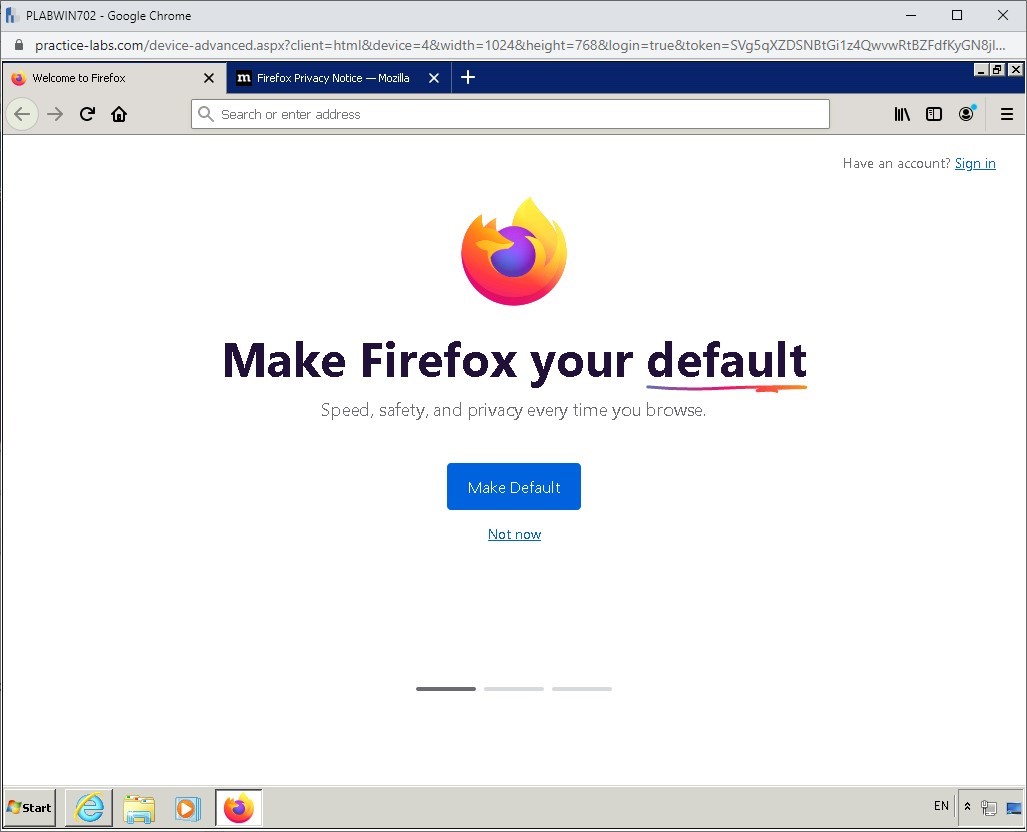Viewport: 1027px width, 832px height.
Task: Click the Firefox back arrow button
Action: (23, 114)
